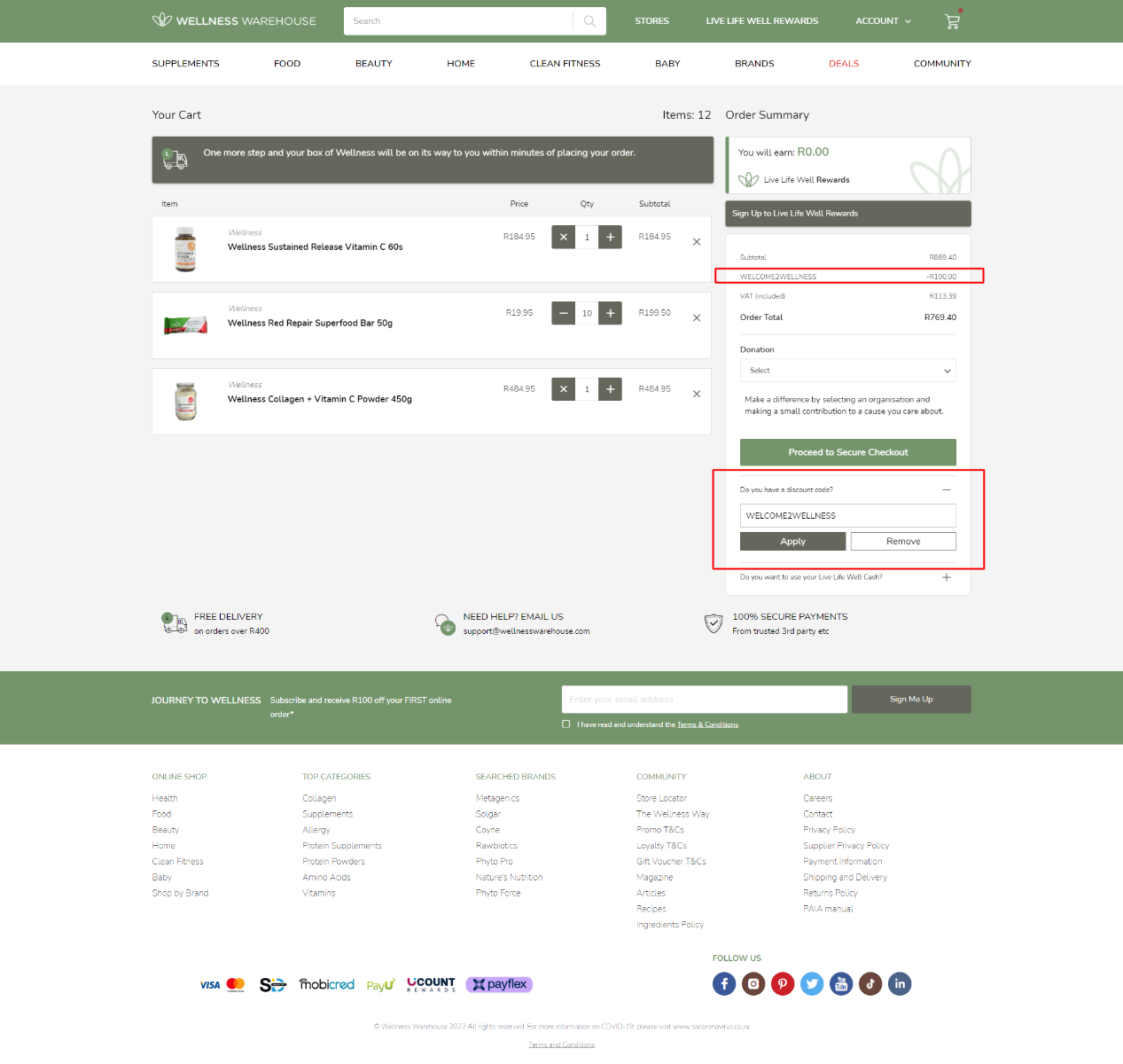Open the Beauty menu
The image size is (1123, 1064).
(x=374, y=64)
